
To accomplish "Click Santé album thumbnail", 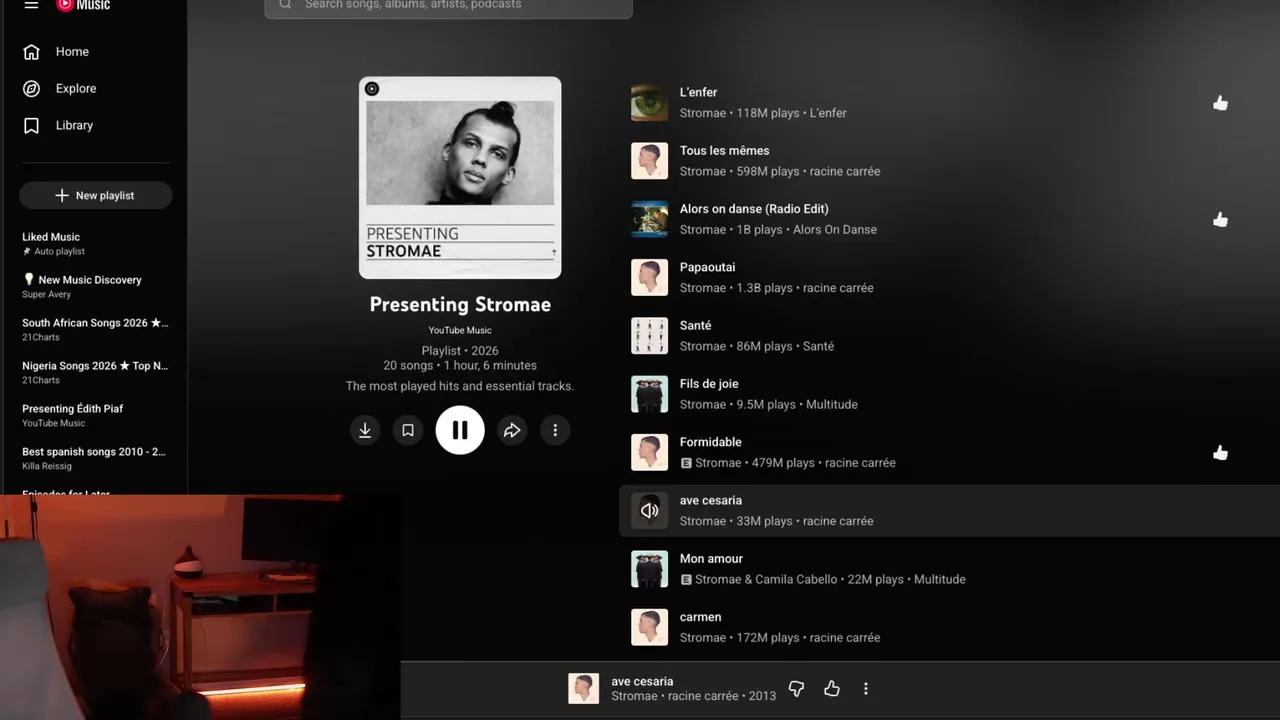I will [x=649, y=336].
